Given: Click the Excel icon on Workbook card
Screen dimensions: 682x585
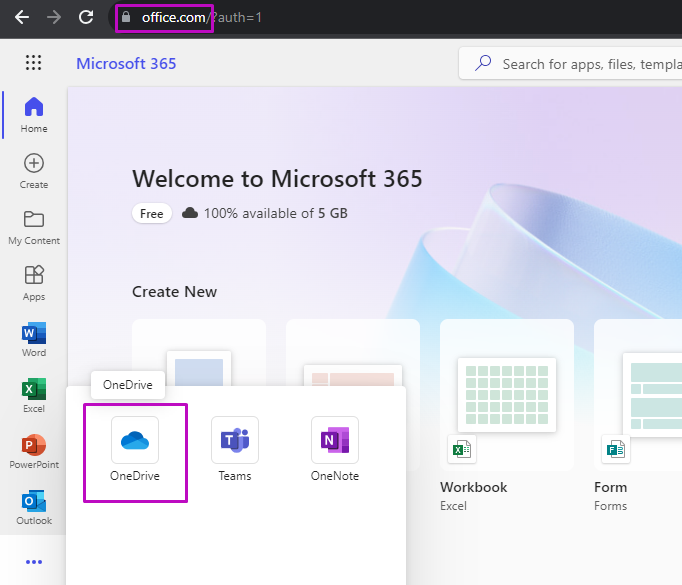Looking at the screenshot, I should point(462,449).
